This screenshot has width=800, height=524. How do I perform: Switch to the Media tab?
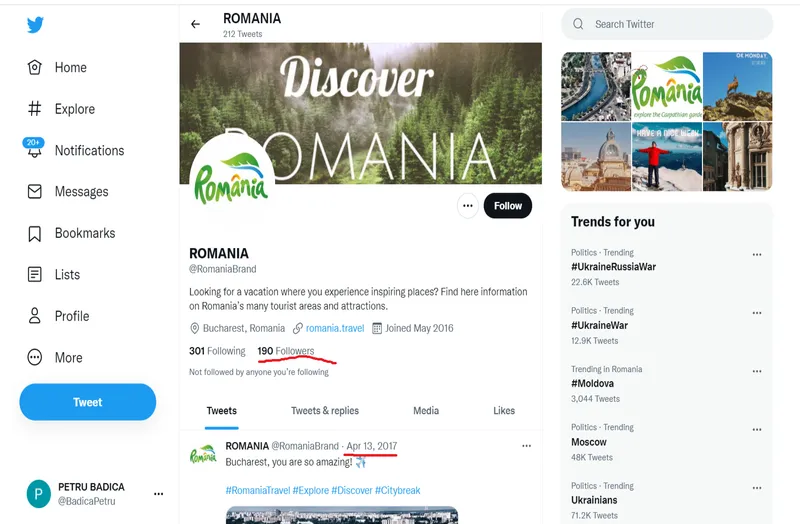tap(426, 411)
